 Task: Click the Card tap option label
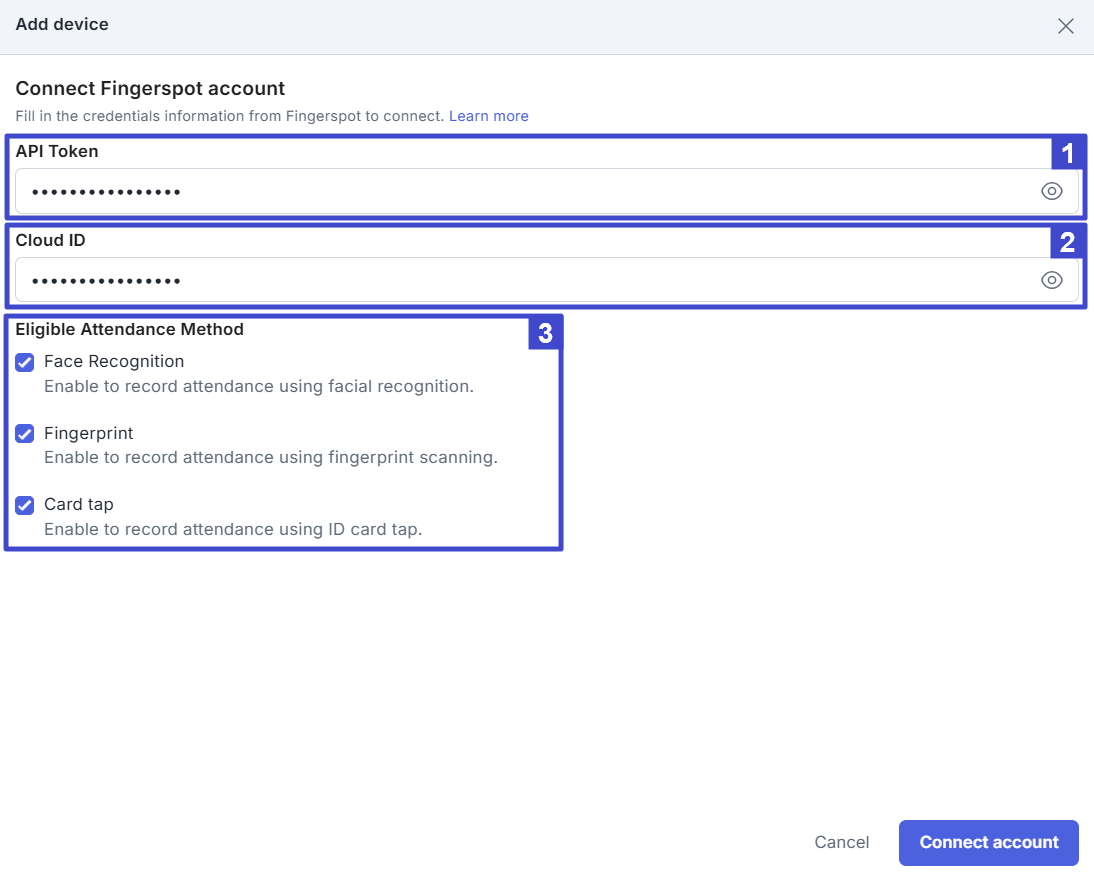[x=79, y=504]
